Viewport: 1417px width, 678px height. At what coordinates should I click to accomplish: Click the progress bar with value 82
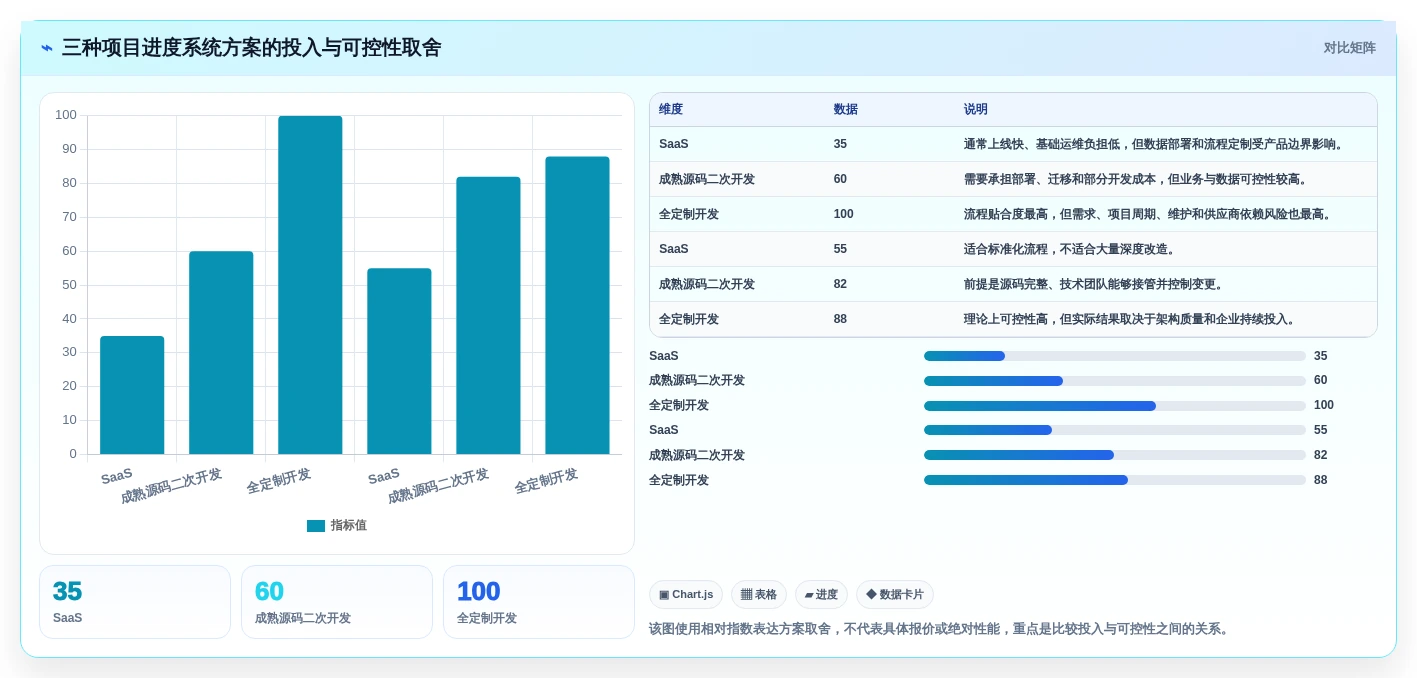point(1115,455)
